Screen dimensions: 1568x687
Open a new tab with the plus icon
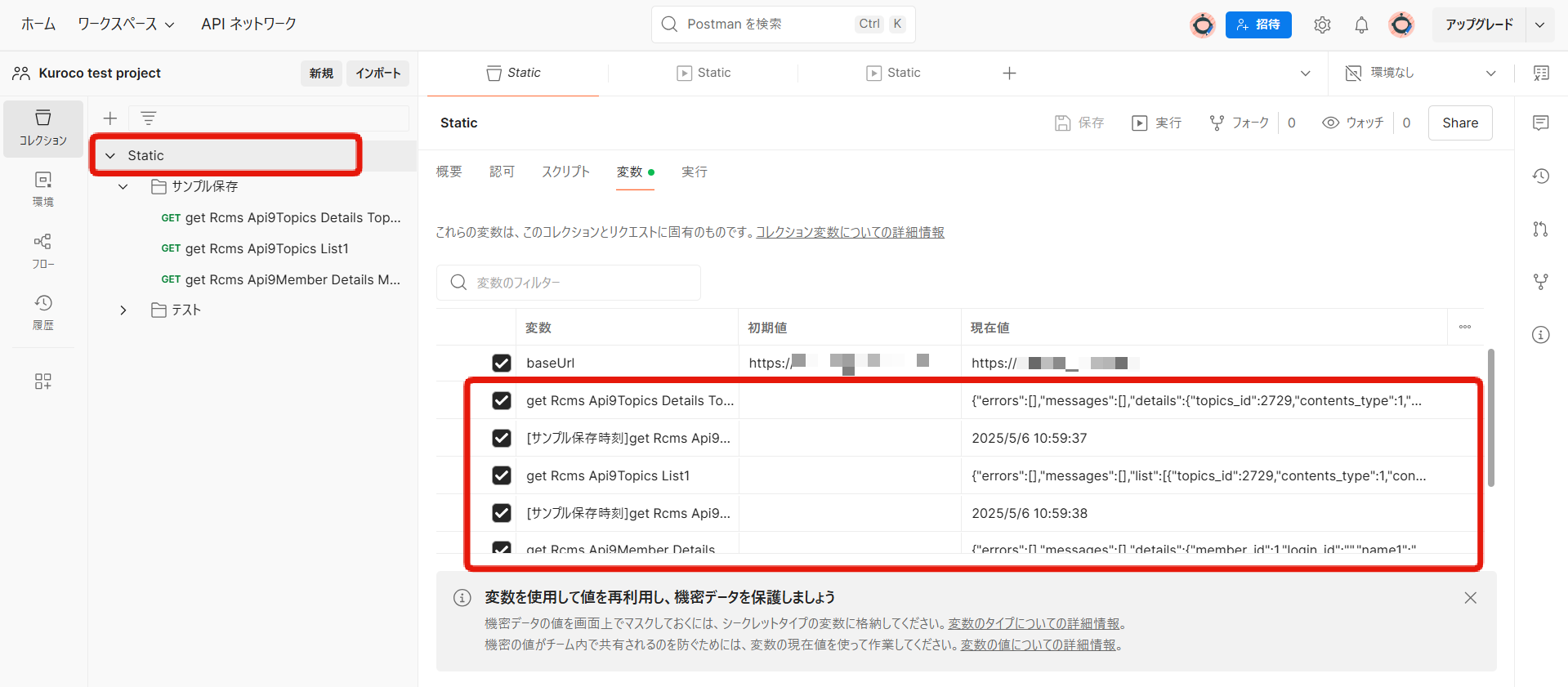click(x=1010, y=74)
